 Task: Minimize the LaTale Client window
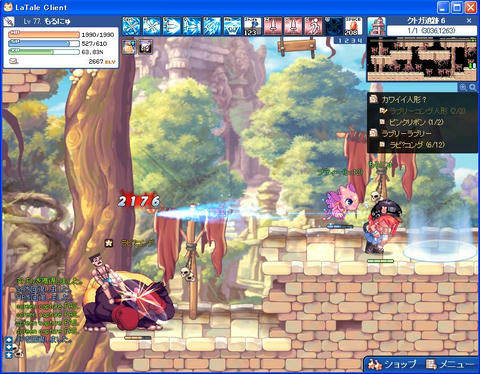coord(443,7)
